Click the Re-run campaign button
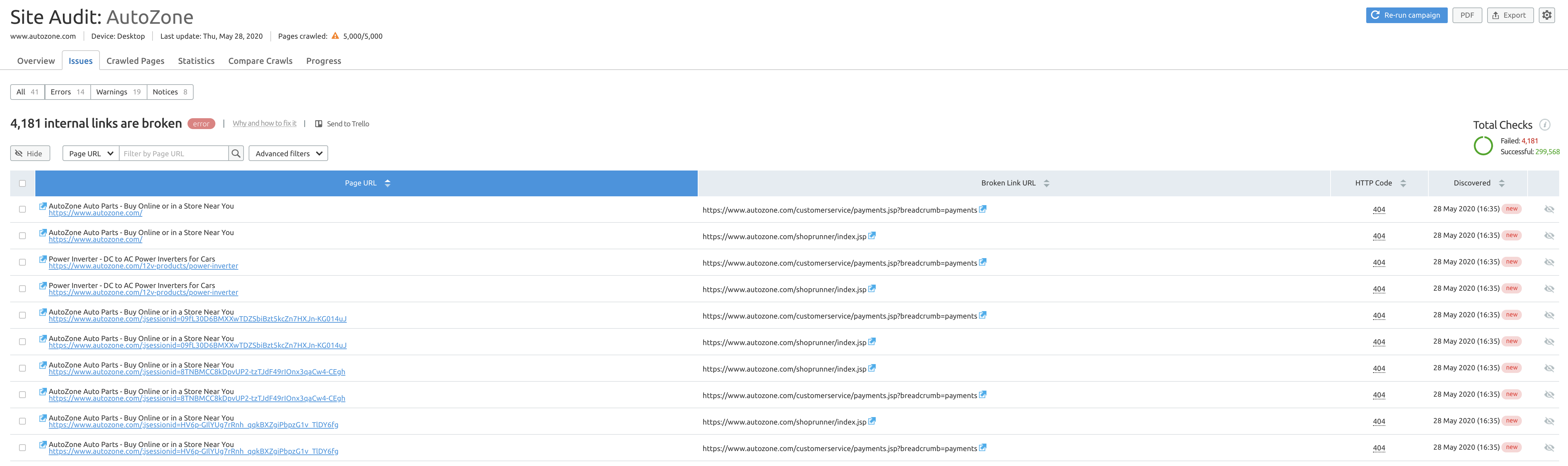This screenshot has height=466, width=1568. pyautogui.click(x=1406, y=15)
